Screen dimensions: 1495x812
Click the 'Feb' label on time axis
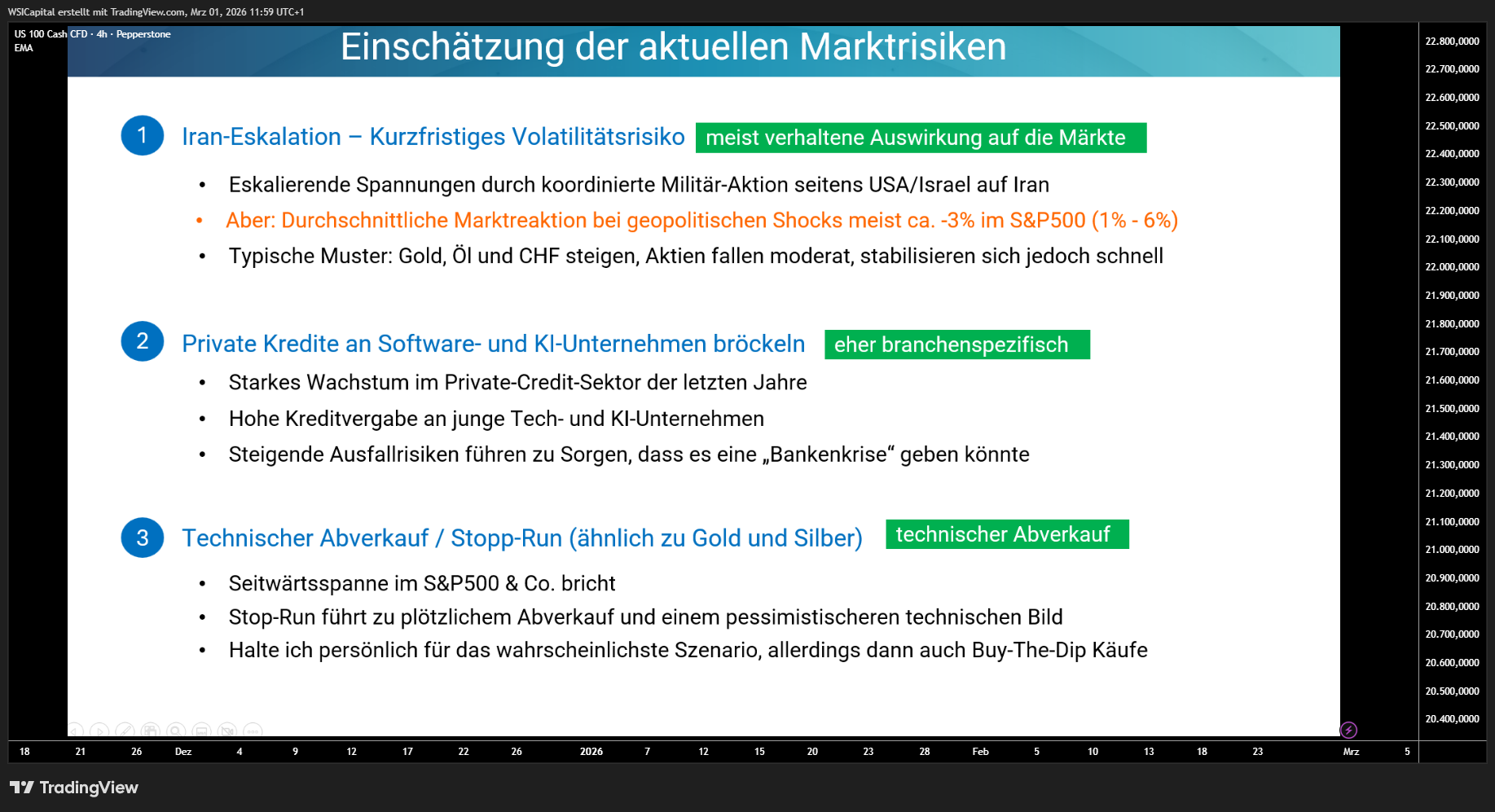pyautogui.click(x=980, y=752)
